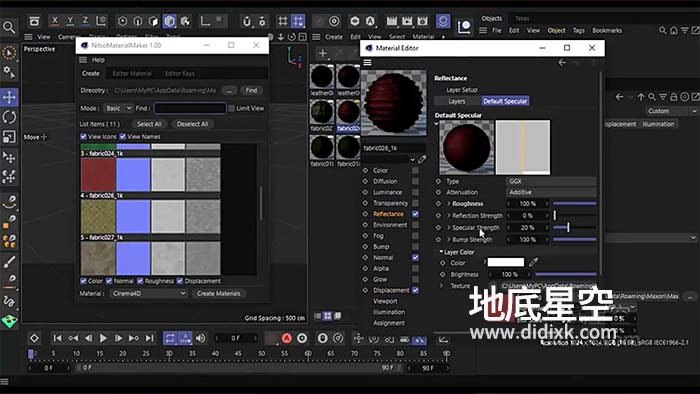The image size is (700, 394).
Task: Toggle X axis lock
Action: click(55, 21)
